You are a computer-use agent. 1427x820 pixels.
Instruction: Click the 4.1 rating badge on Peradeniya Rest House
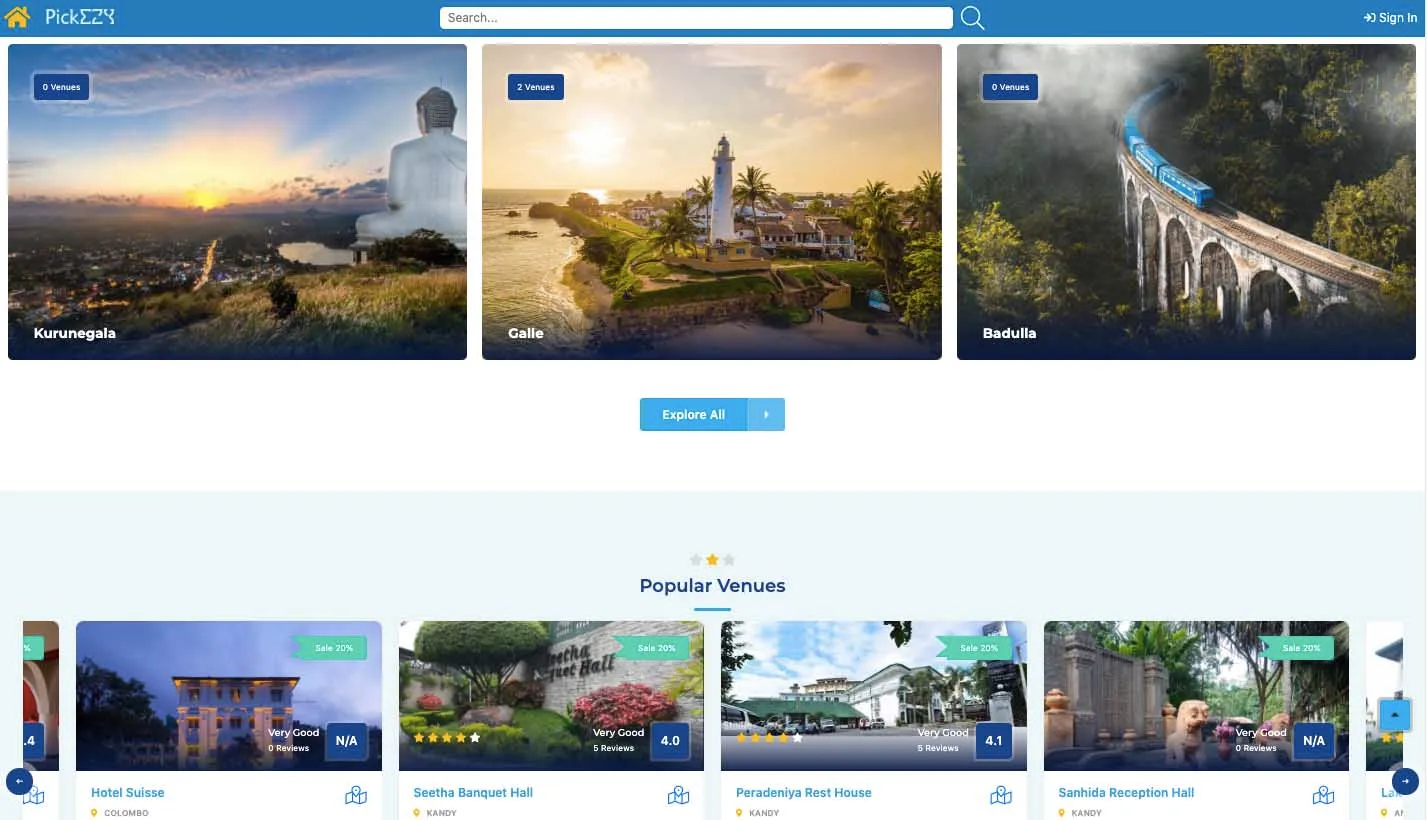click(993, 741)
